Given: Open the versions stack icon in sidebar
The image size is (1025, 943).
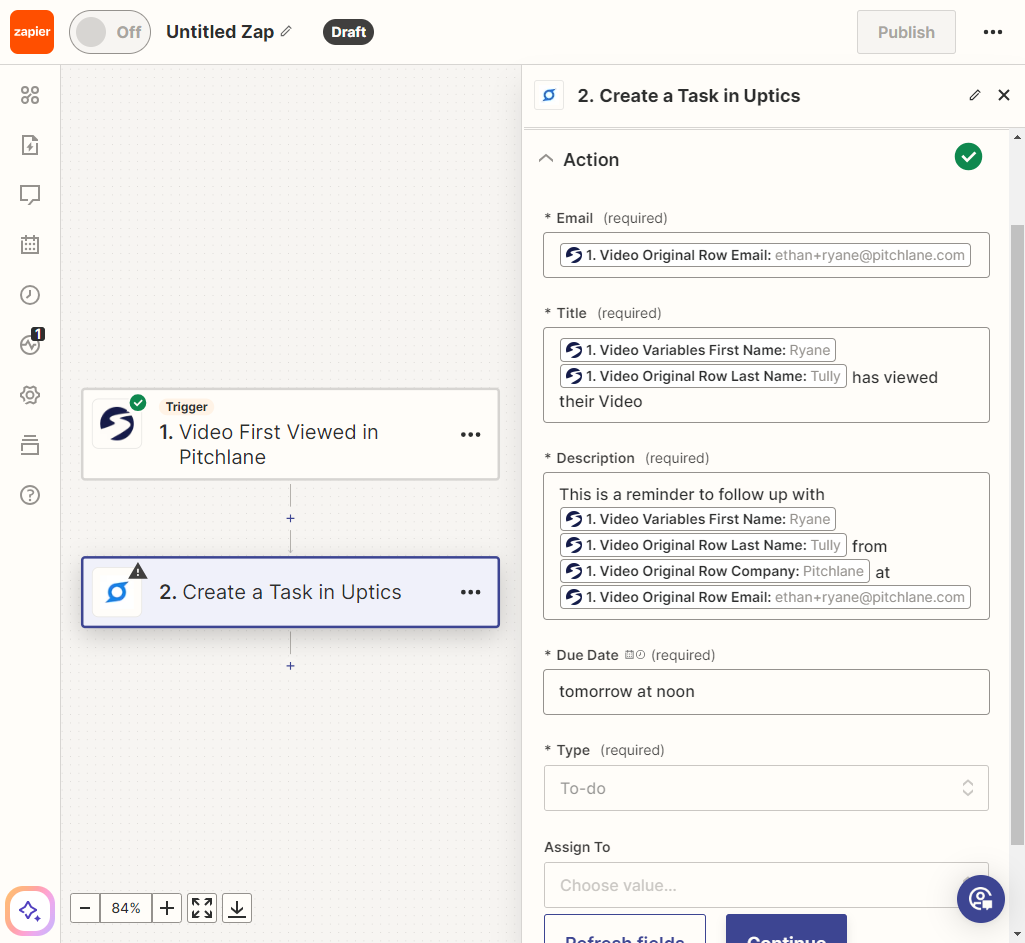Looking at the screenshot, I should [x=30, y=445].
